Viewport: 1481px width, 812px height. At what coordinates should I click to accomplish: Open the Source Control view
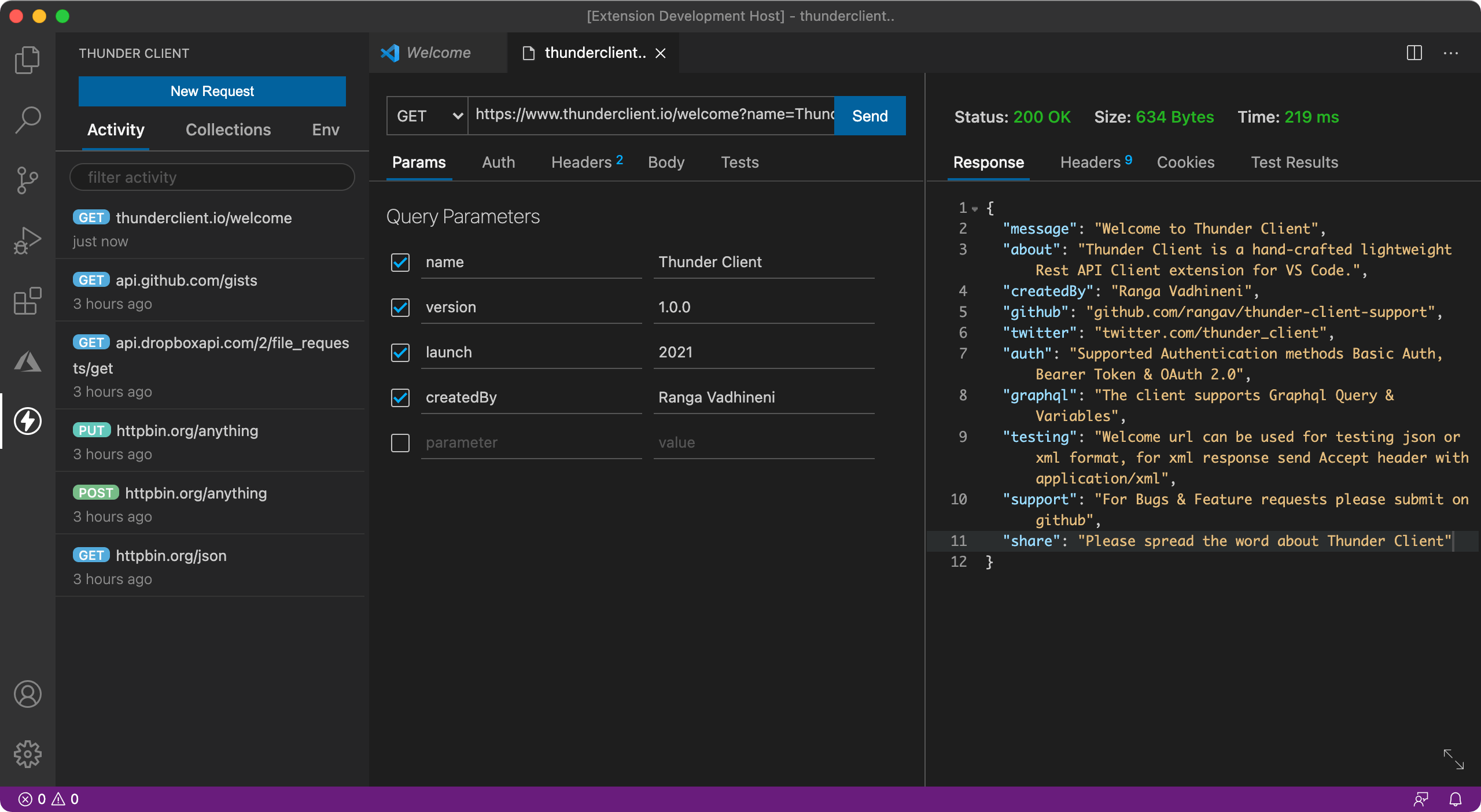tap(27, 180)
